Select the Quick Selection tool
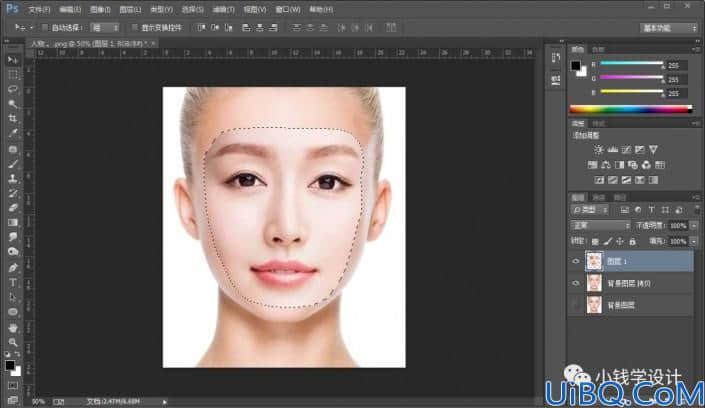This screenshot has height=408, width=705. point(13,104)
